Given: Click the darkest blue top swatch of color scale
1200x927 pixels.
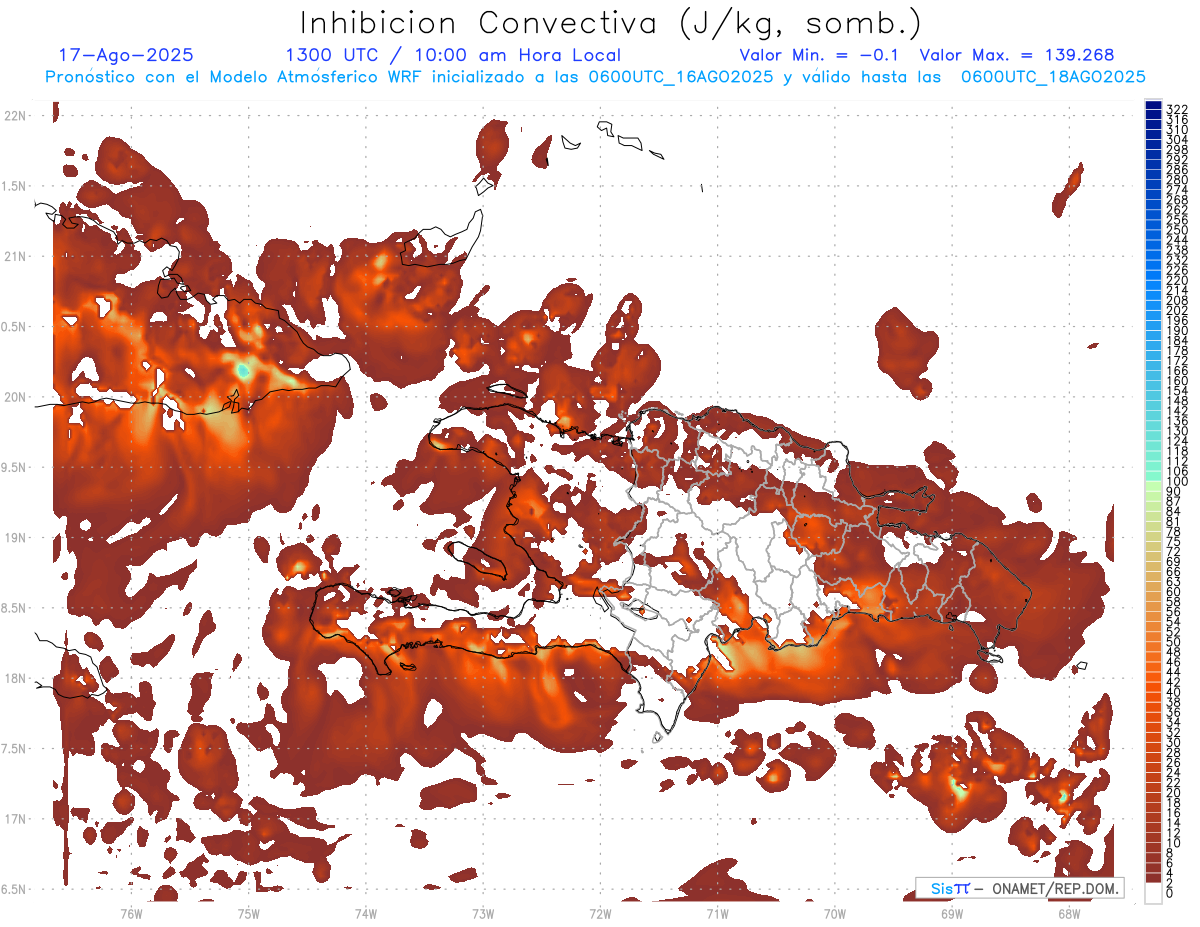Looking at the screenshot, I should point(1154,105).
